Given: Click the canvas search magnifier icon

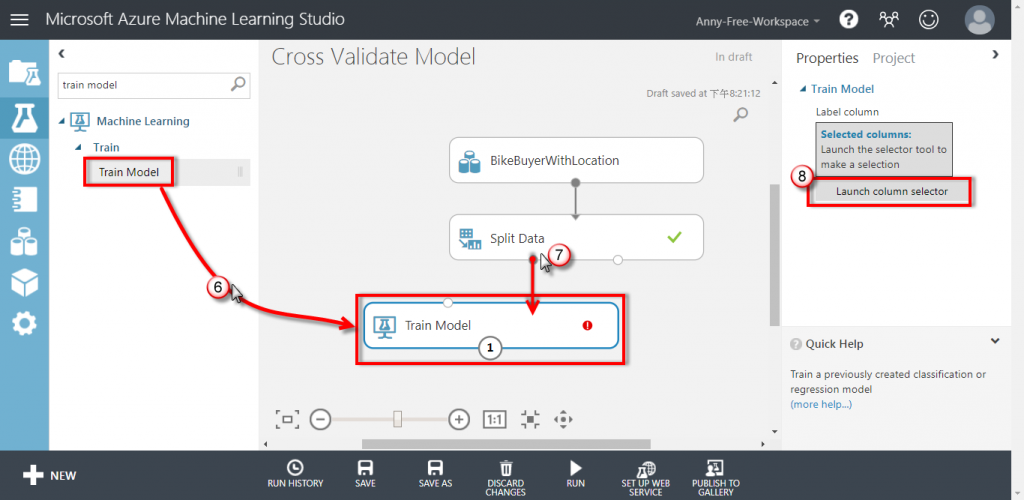Looking at the screenshot, I should (741, 115).
